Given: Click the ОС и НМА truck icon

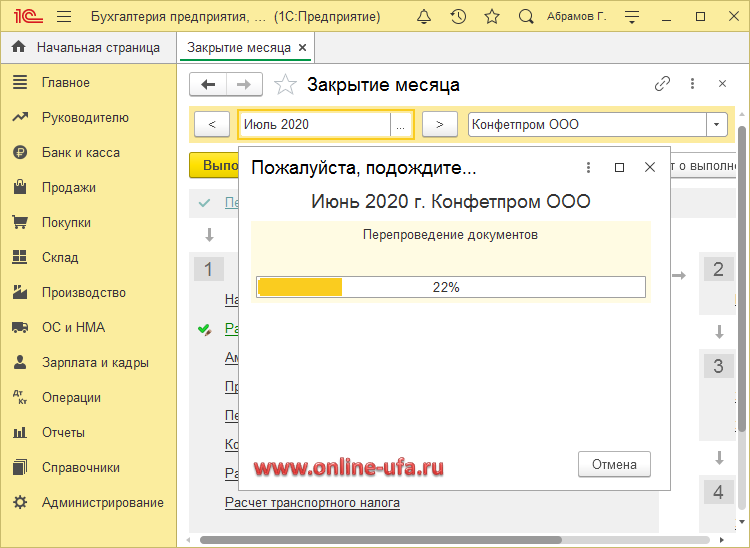Looking at the screenshot, I should 20,327.
